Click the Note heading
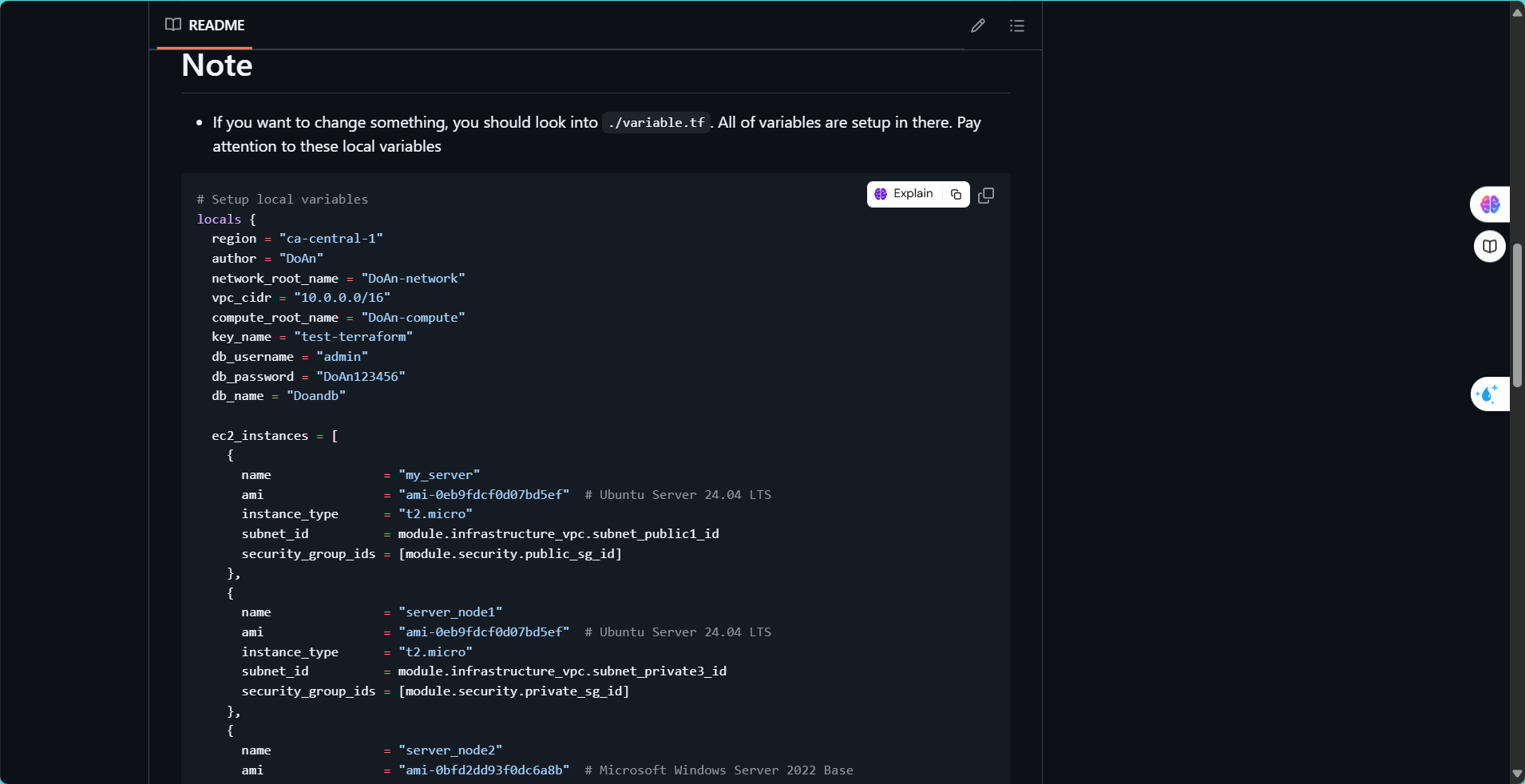The image size is (1525, 784). [217, 65]
